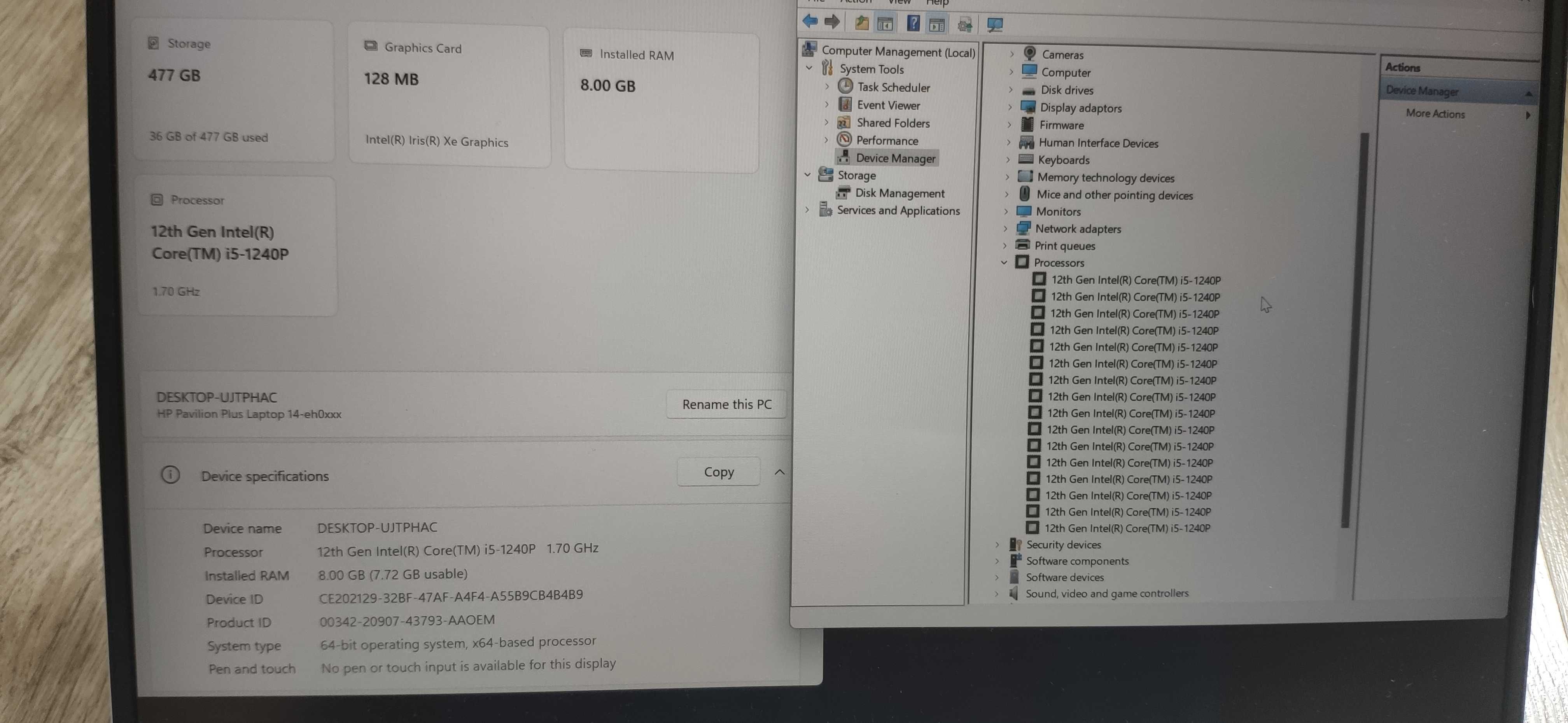This screenshot has width=1568, height=723.
Task: Select the last i5-1240P processor entry
Action: point(1127,527)
